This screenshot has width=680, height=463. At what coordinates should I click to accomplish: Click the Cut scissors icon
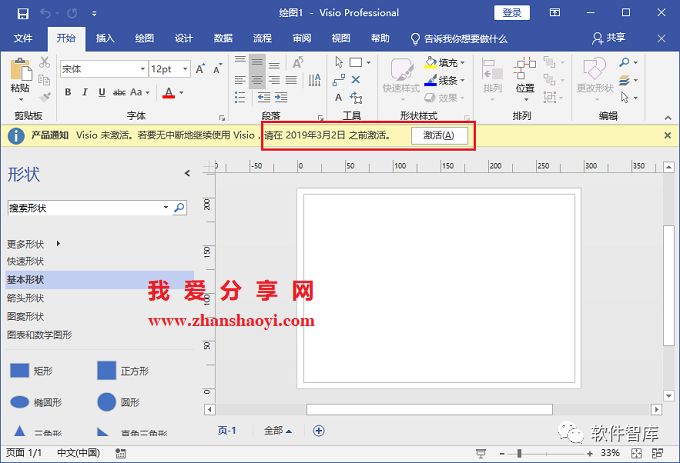click(x=44, y=62)
